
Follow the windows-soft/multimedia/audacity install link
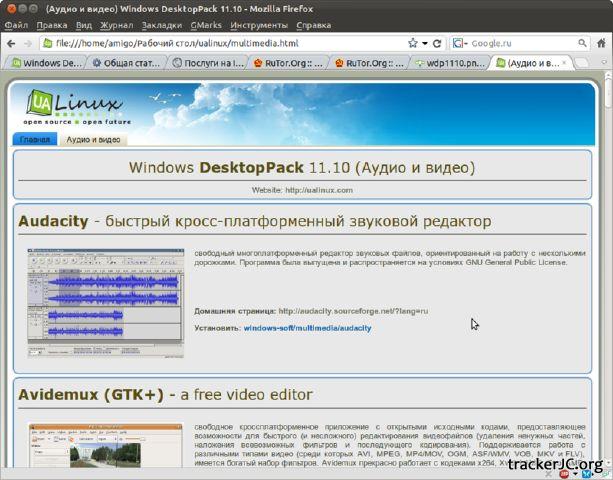307,328
